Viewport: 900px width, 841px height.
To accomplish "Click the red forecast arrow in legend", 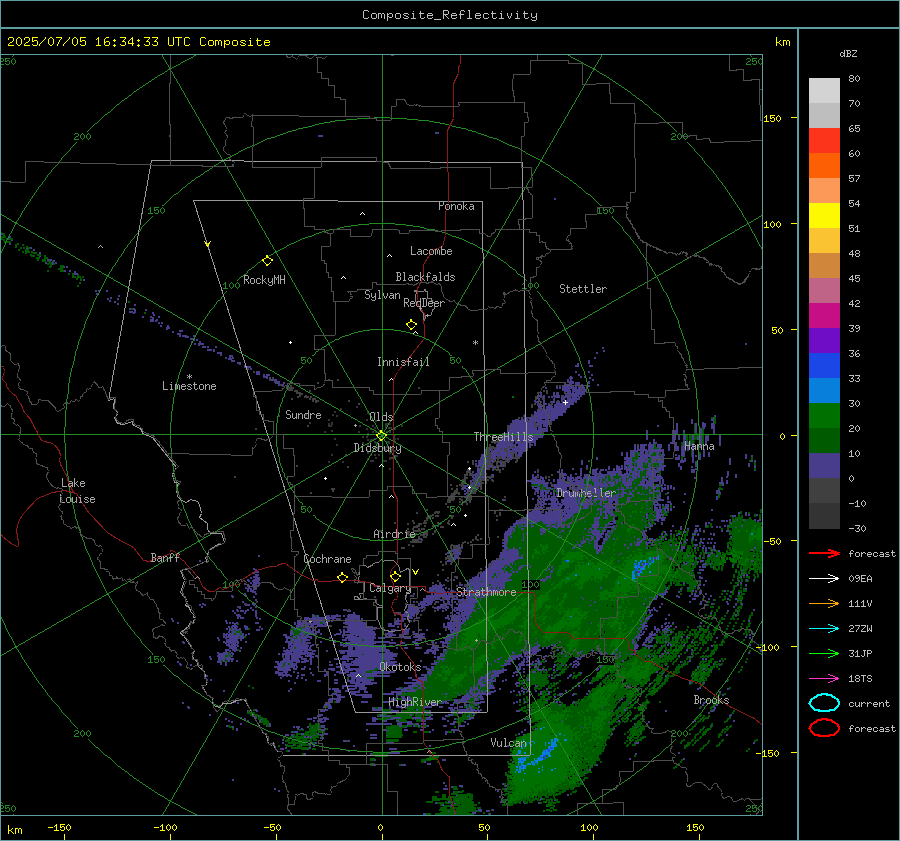I will coord(824,553).
